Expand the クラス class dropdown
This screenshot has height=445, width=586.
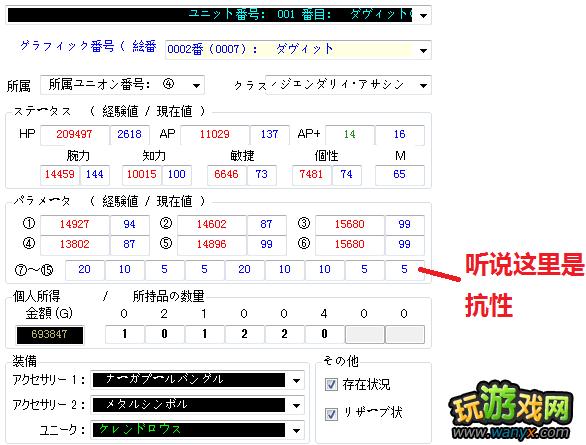[x=423, y=85]
